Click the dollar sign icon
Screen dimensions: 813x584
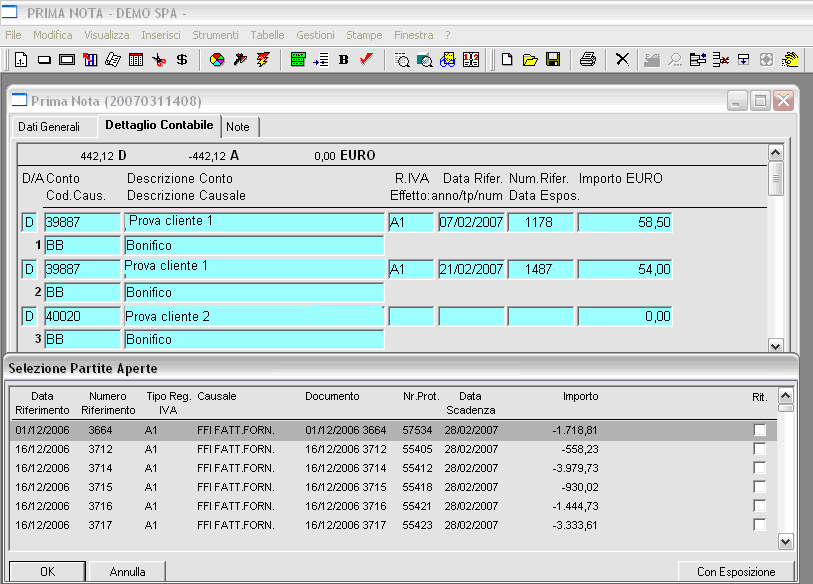point(181,60)
